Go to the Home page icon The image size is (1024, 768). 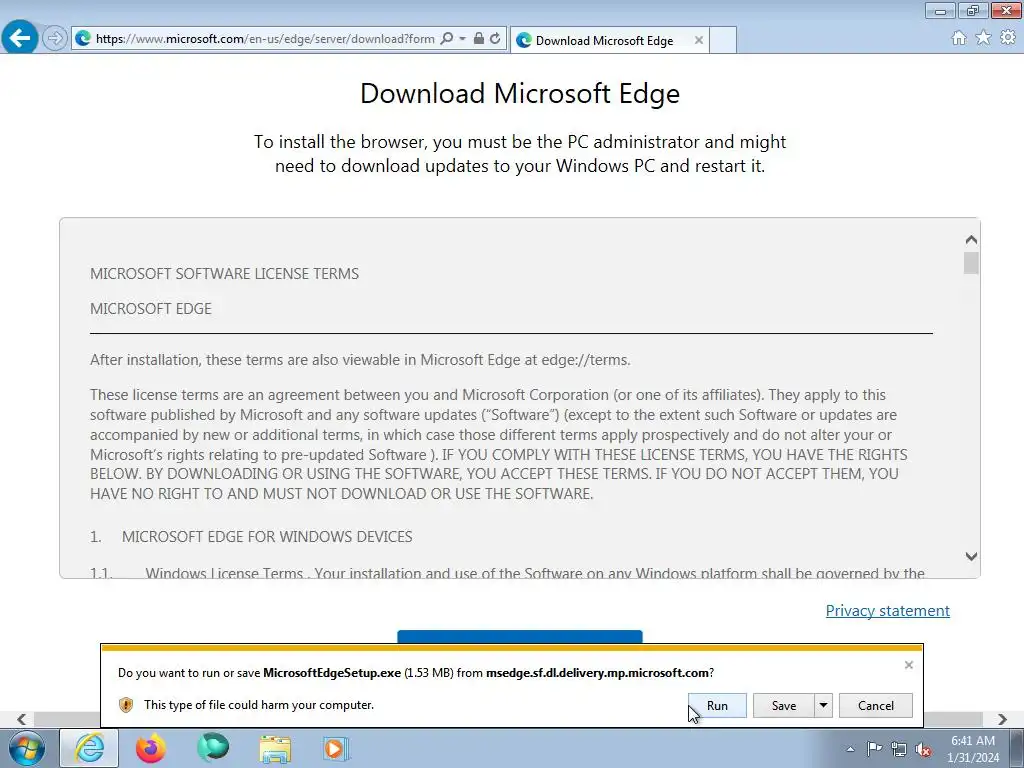(959, 38)
